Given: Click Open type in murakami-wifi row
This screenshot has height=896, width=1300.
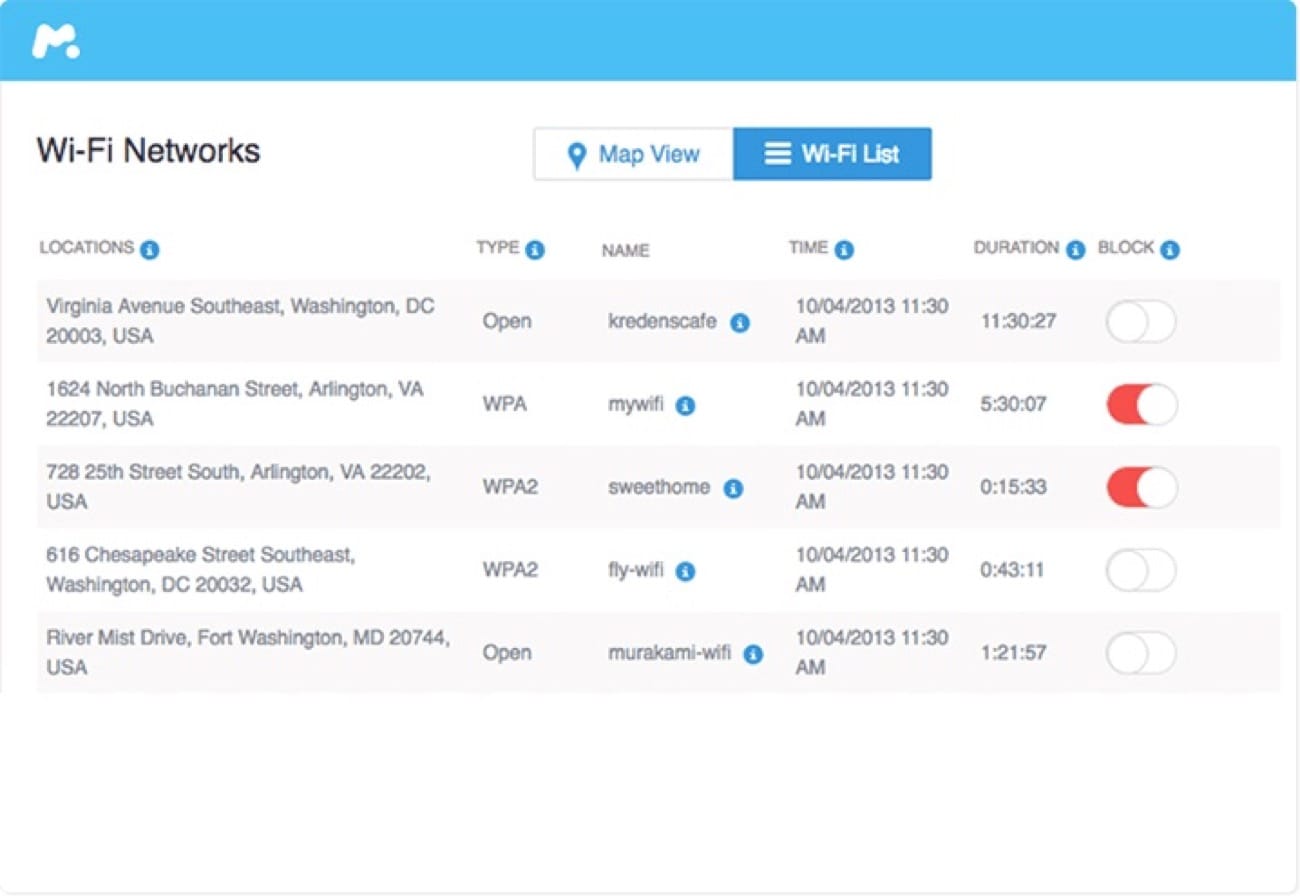Looking at the screenshot, I should point(507,654).
